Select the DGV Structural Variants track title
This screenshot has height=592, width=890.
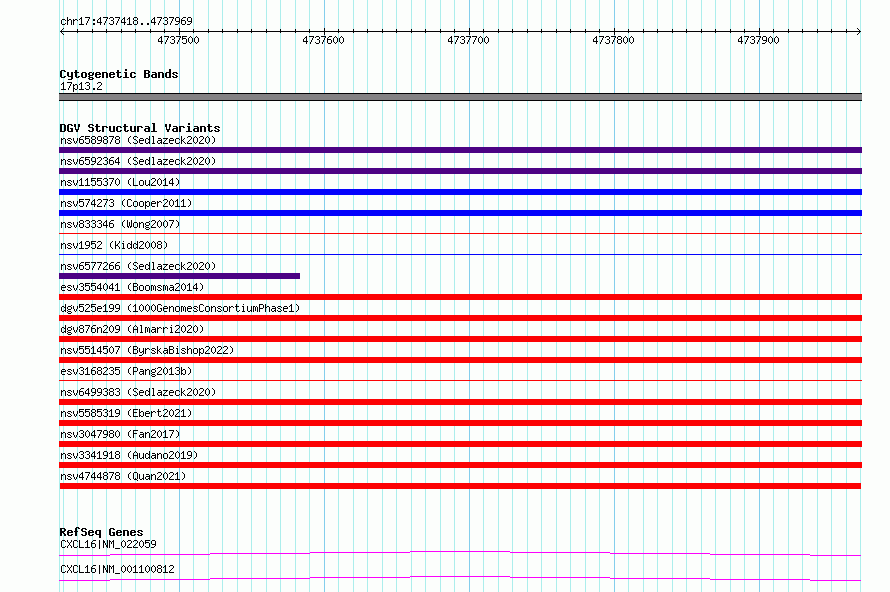[x=140, y=128]
